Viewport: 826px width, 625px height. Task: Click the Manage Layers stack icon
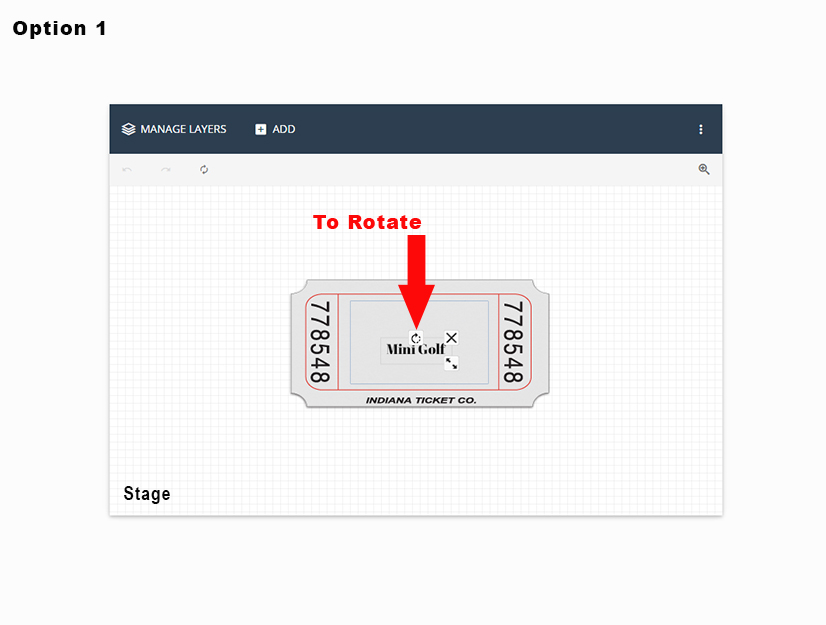click(x=128, y=129)
